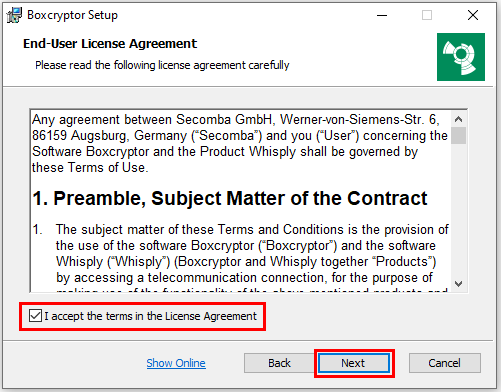The width and height of the screenshot is (501, 392).
Task: Click the 'I accept the terms' label text
Action: pos(151,316)
